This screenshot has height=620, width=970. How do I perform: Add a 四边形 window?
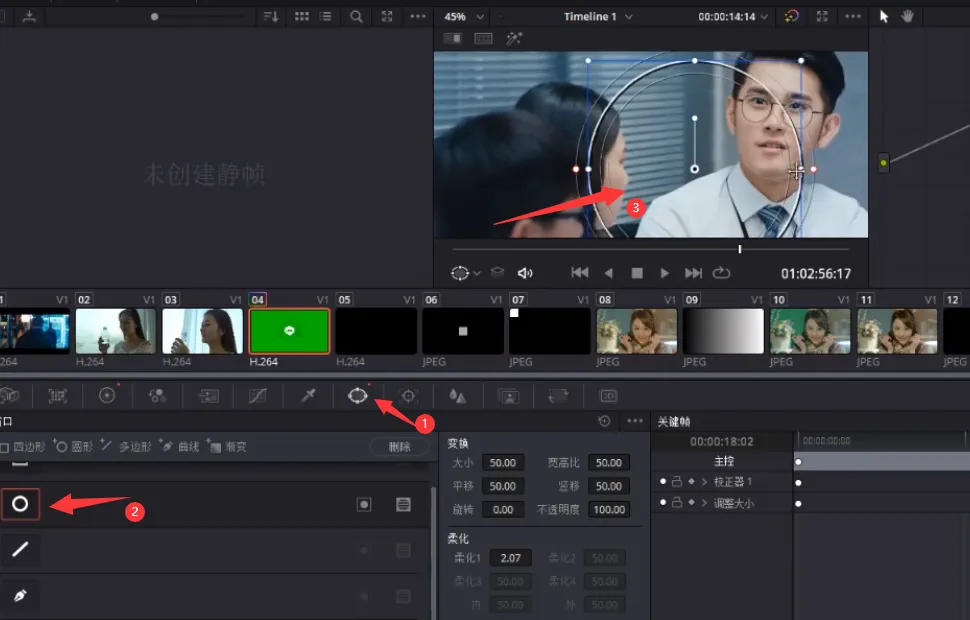23,447
